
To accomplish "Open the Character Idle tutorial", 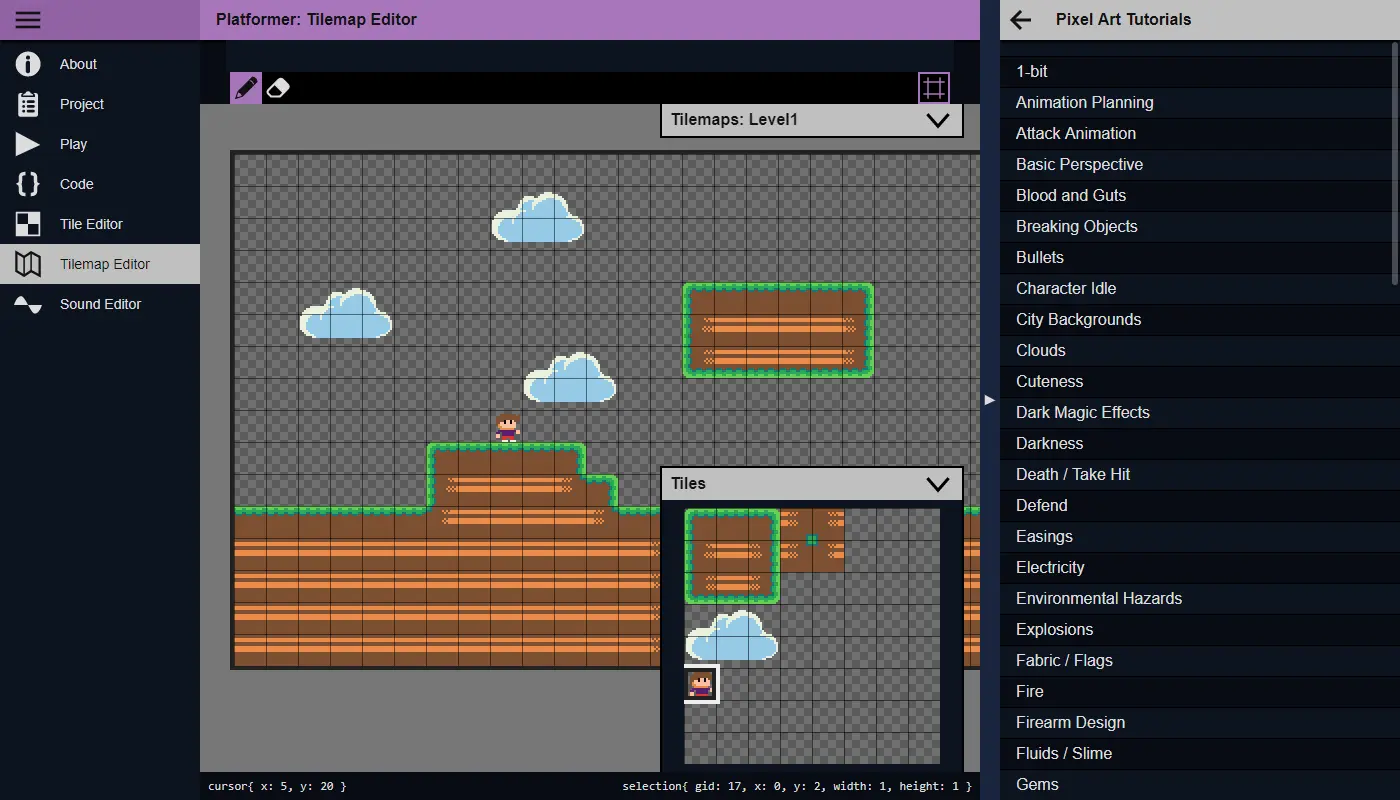I will coord(1065,288).
